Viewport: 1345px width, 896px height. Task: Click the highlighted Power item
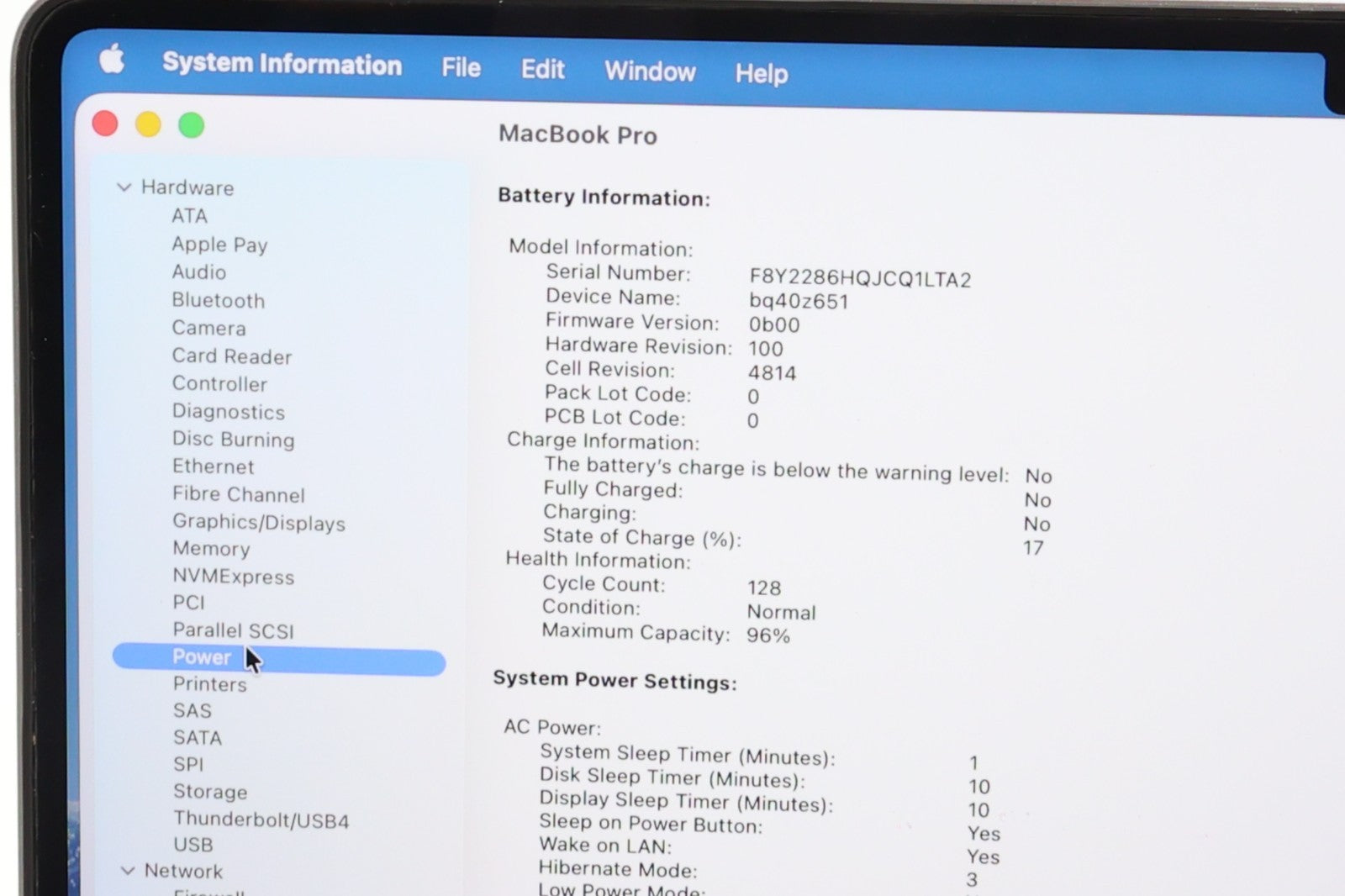coord(202,657)
